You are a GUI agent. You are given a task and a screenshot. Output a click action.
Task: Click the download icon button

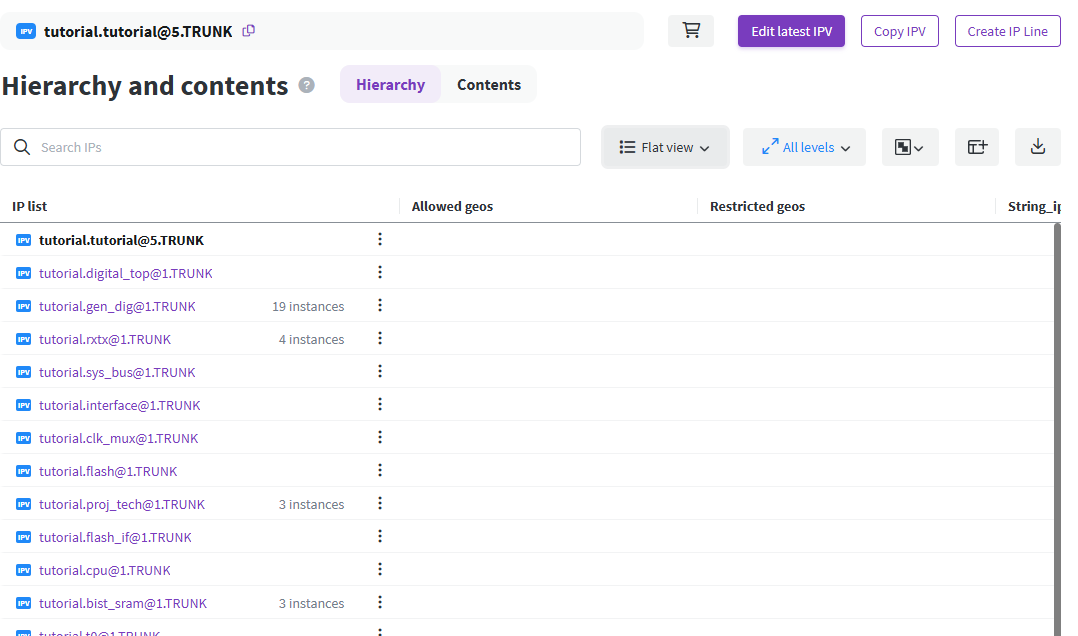1037,147
